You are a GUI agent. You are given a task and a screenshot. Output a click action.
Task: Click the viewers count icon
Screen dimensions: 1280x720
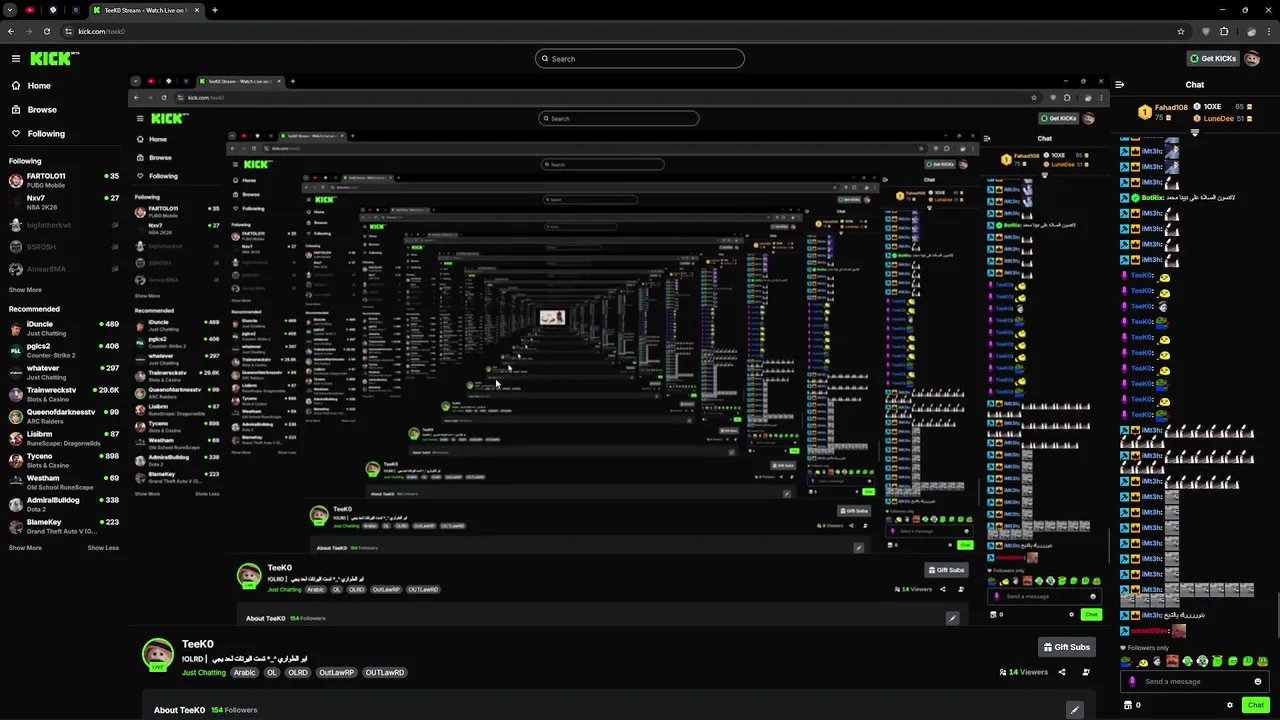1003,672
